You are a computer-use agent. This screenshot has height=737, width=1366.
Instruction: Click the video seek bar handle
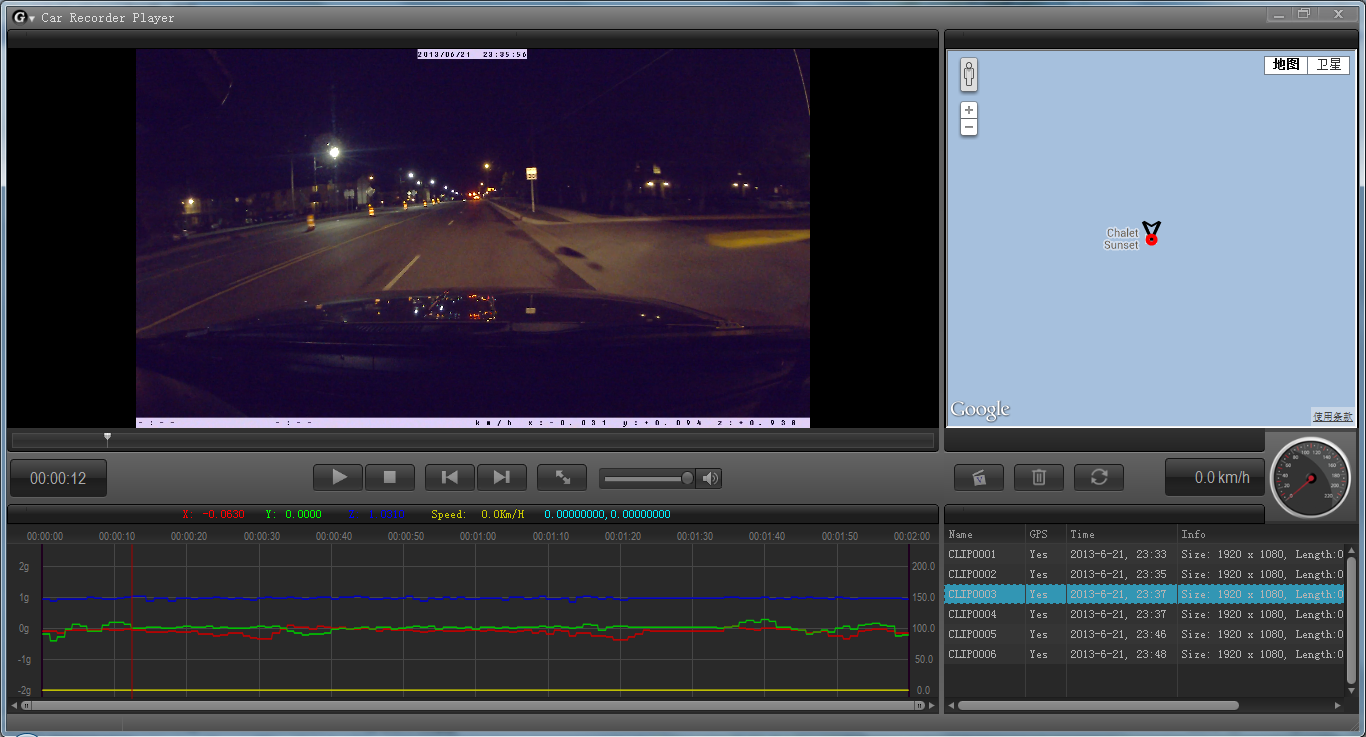point(107,438)
